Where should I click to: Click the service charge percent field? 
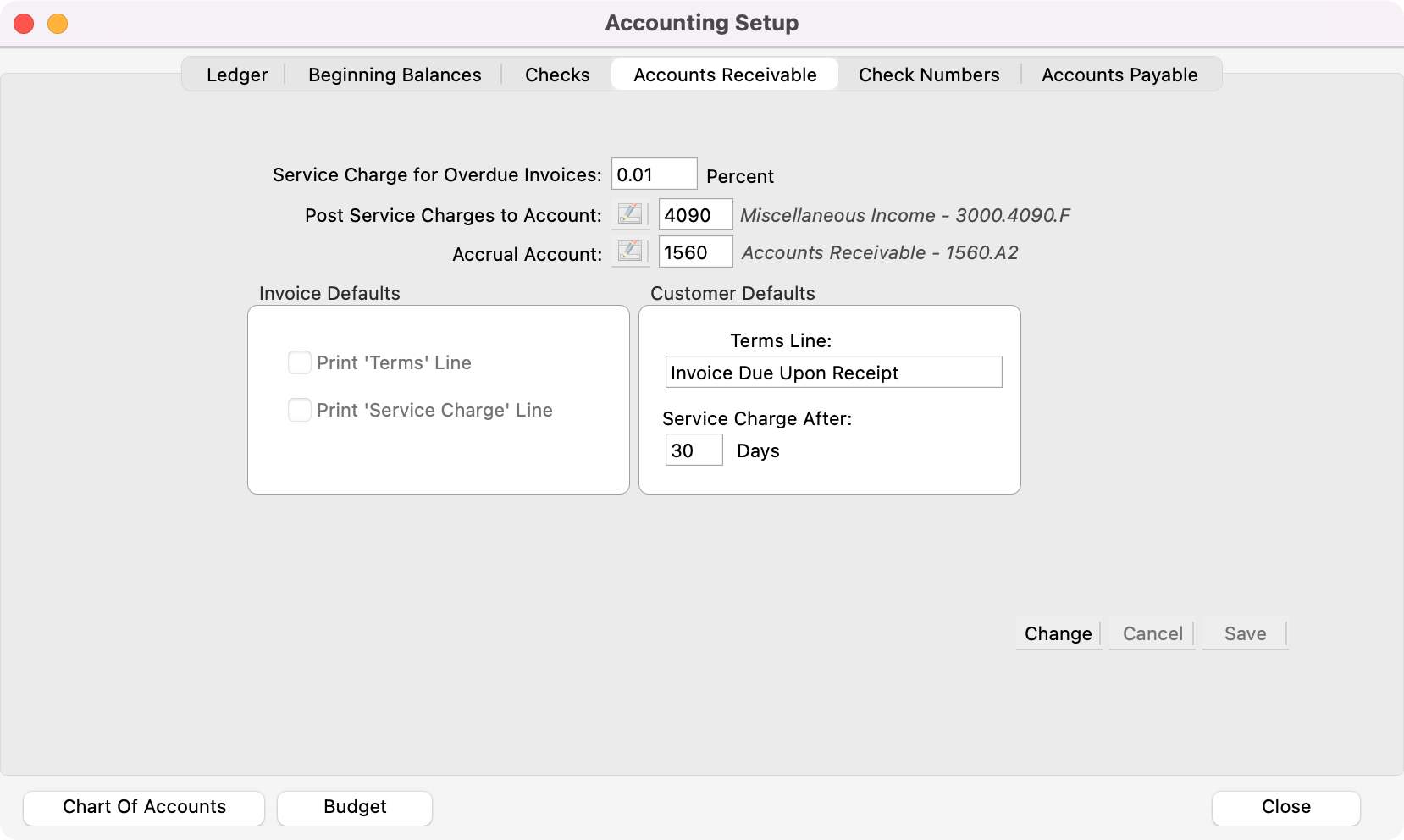(654, 174)
